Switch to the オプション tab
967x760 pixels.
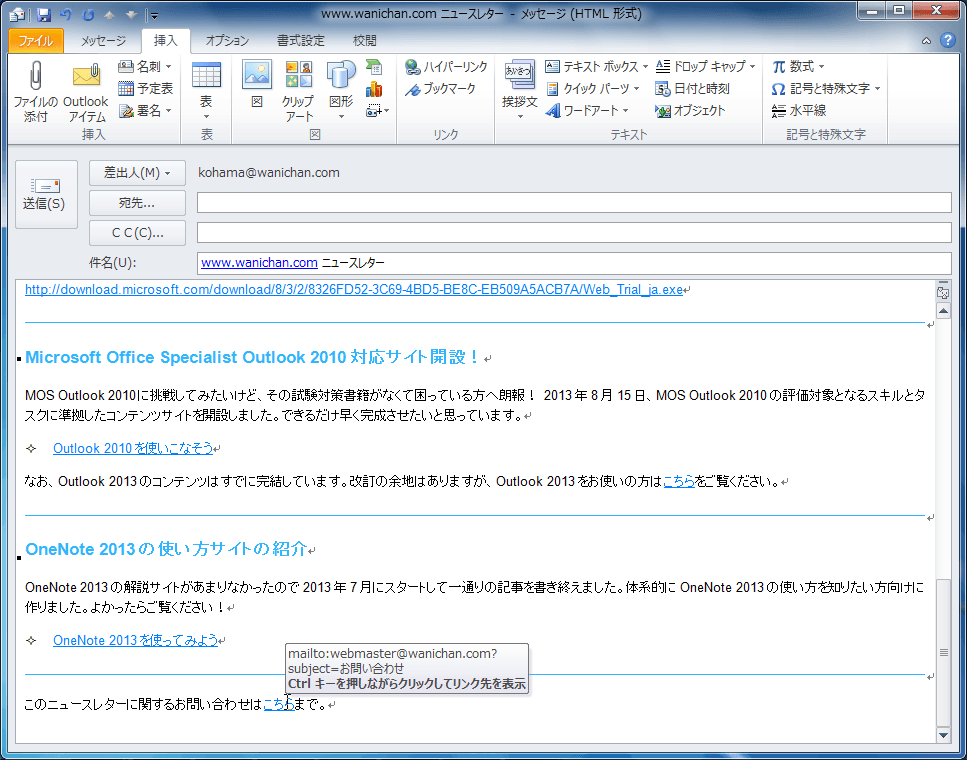(227, 41)
